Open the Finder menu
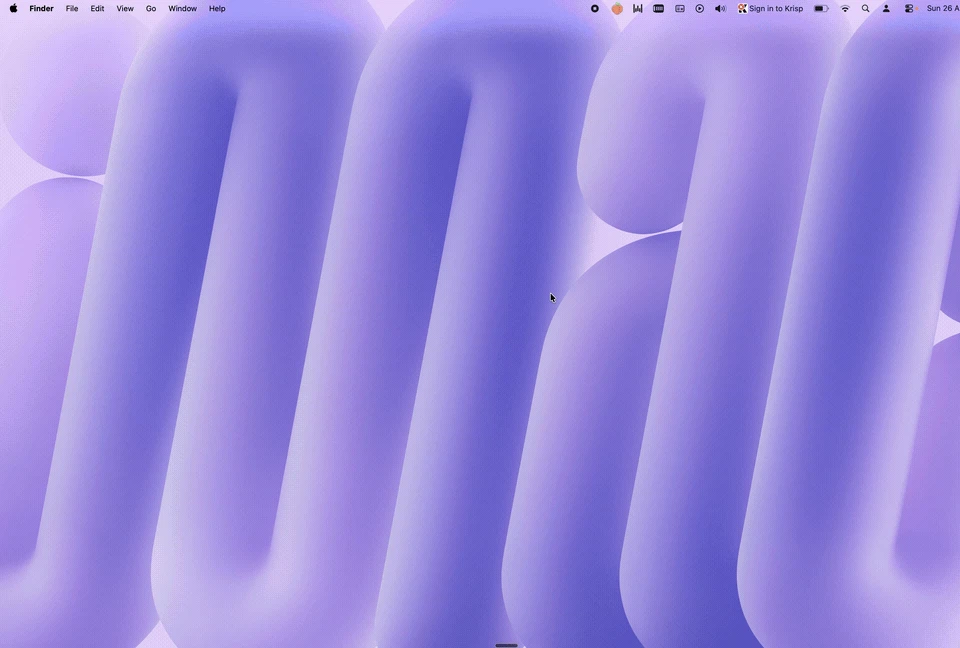Image resolution: width=960 pixels, height=648 pixels. [42, 9]
